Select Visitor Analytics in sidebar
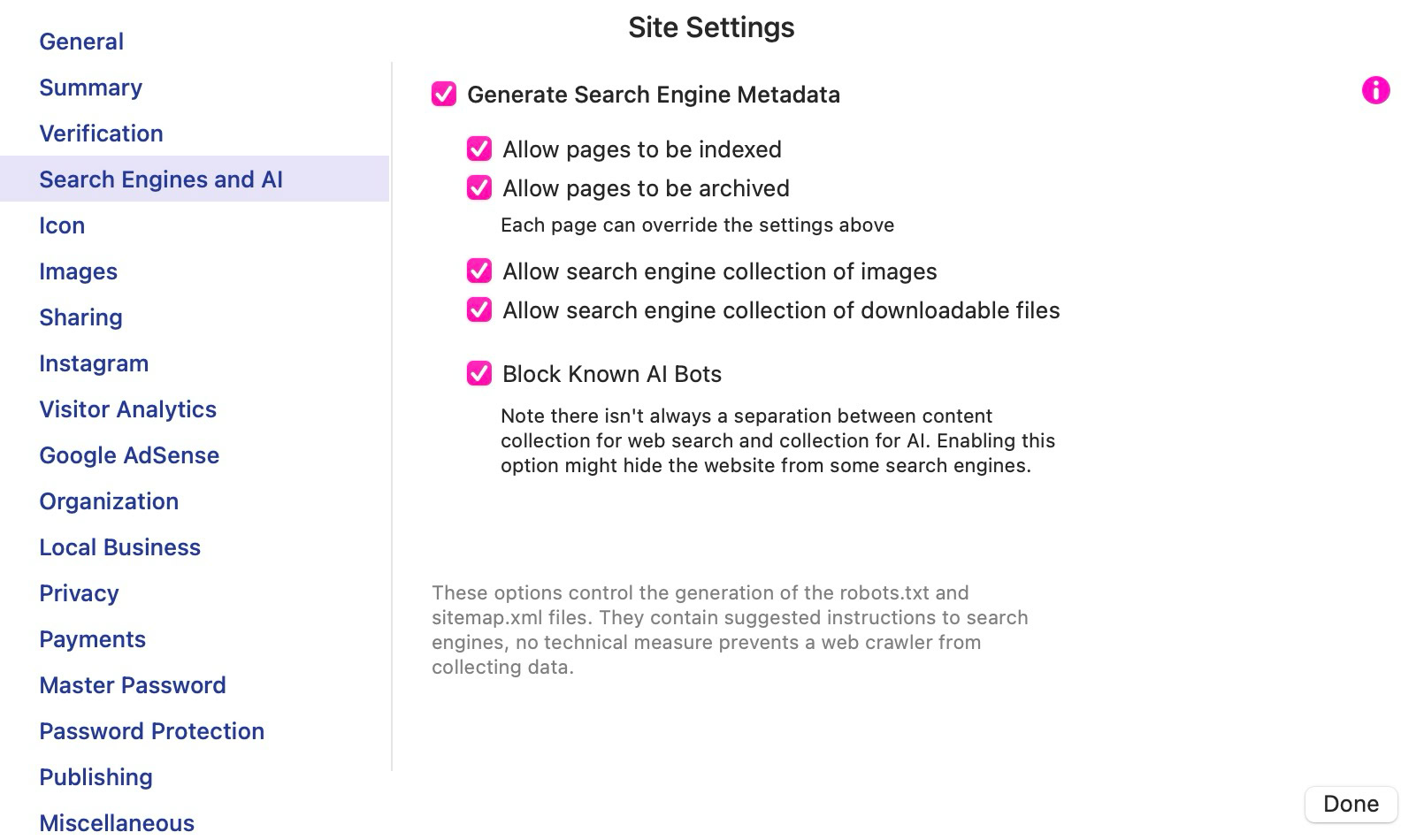This screenshot has width=1424, height=840. tap(127, 409)
